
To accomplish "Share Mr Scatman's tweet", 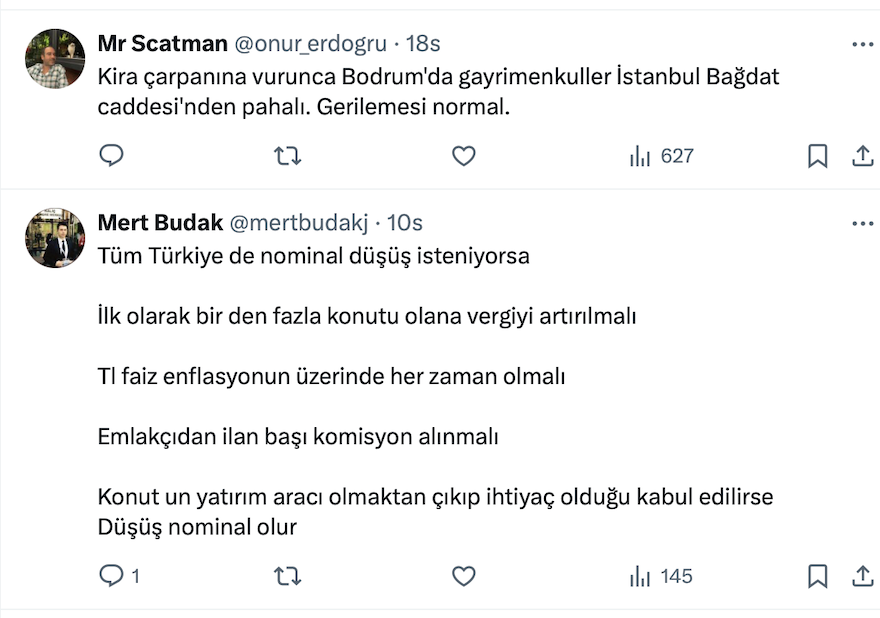I will 862,156.
